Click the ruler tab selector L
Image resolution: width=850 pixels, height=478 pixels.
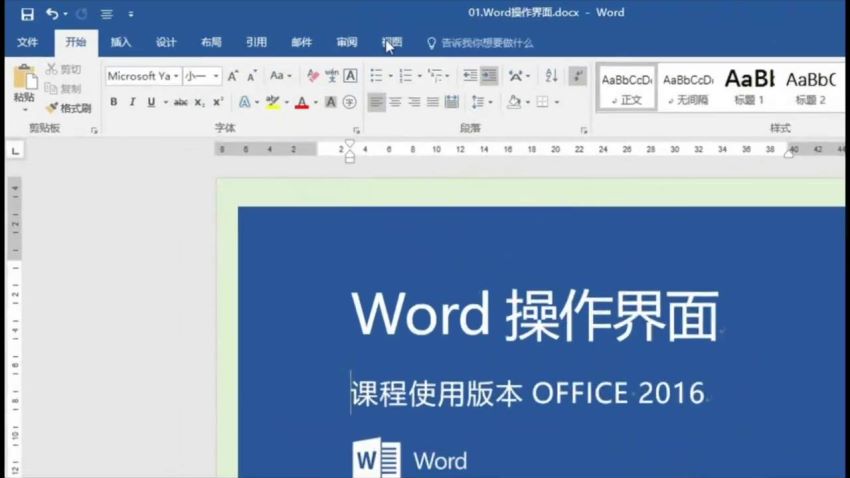click(x=15, y=151)
